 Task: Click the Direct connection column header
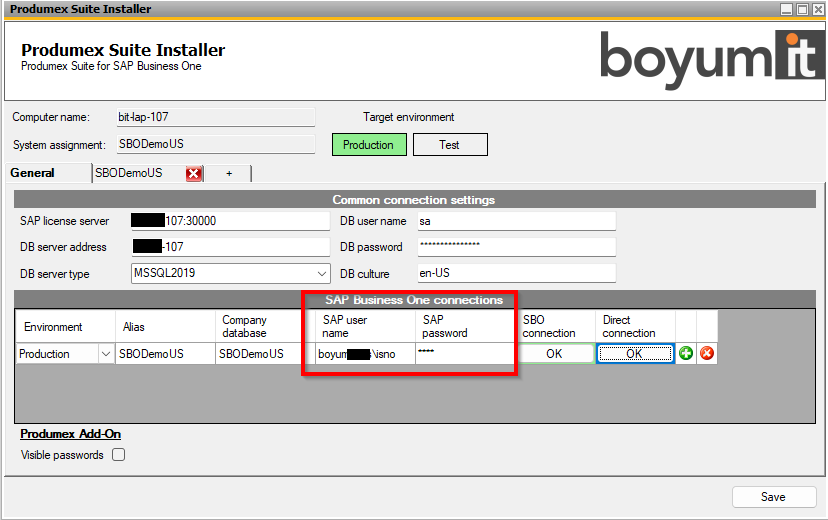point(635,327)
